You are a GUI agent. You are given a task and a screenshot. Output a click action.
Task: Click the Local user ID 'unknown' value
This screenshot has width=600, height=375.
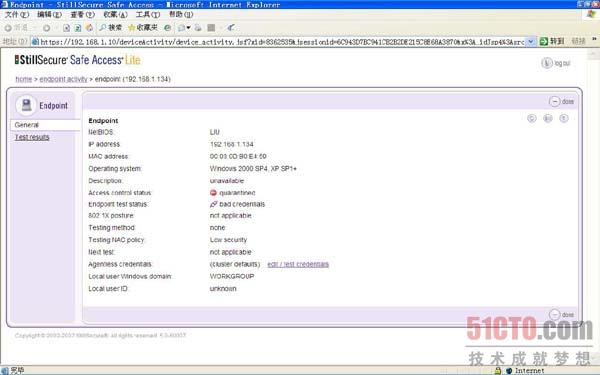pos(223,289)
